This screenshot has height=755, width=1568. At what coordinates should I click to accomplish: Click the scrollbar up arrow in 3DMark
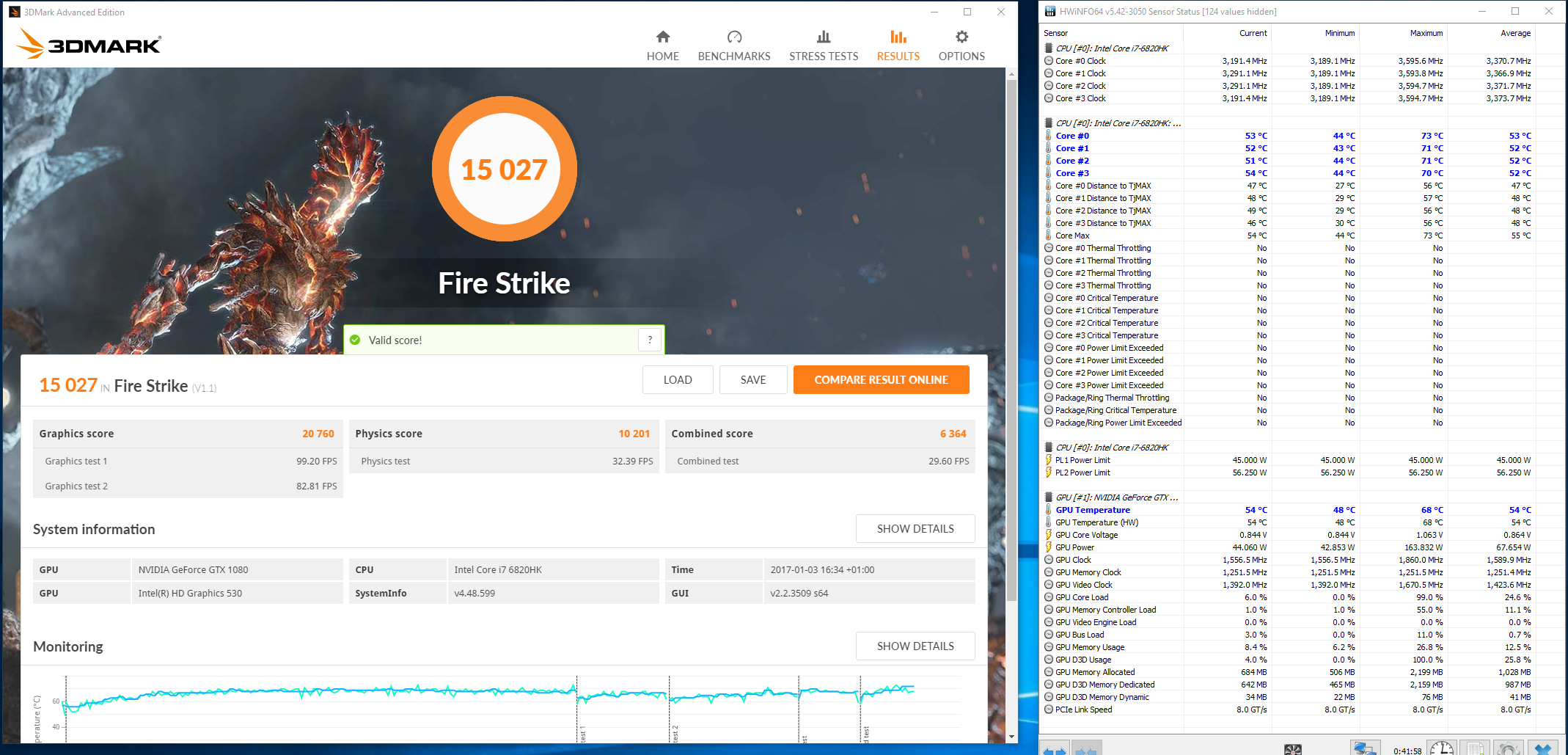(x=1011, y=74)
